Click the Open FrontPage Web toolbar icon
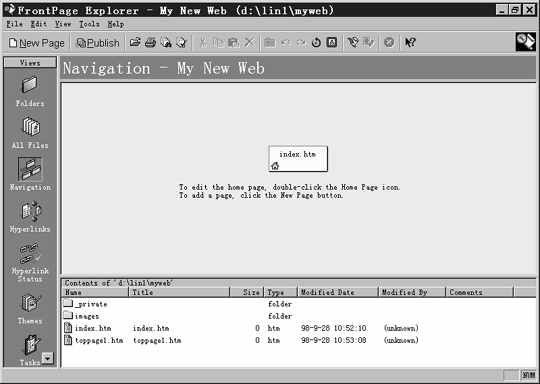 coord(135,43)
